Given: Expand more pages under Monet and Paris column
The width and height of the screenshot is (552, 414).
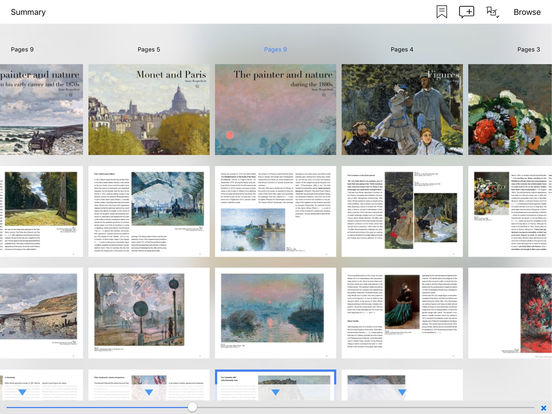Looking at the screenshot, I should pyautogui.click(x=149, y=392).
